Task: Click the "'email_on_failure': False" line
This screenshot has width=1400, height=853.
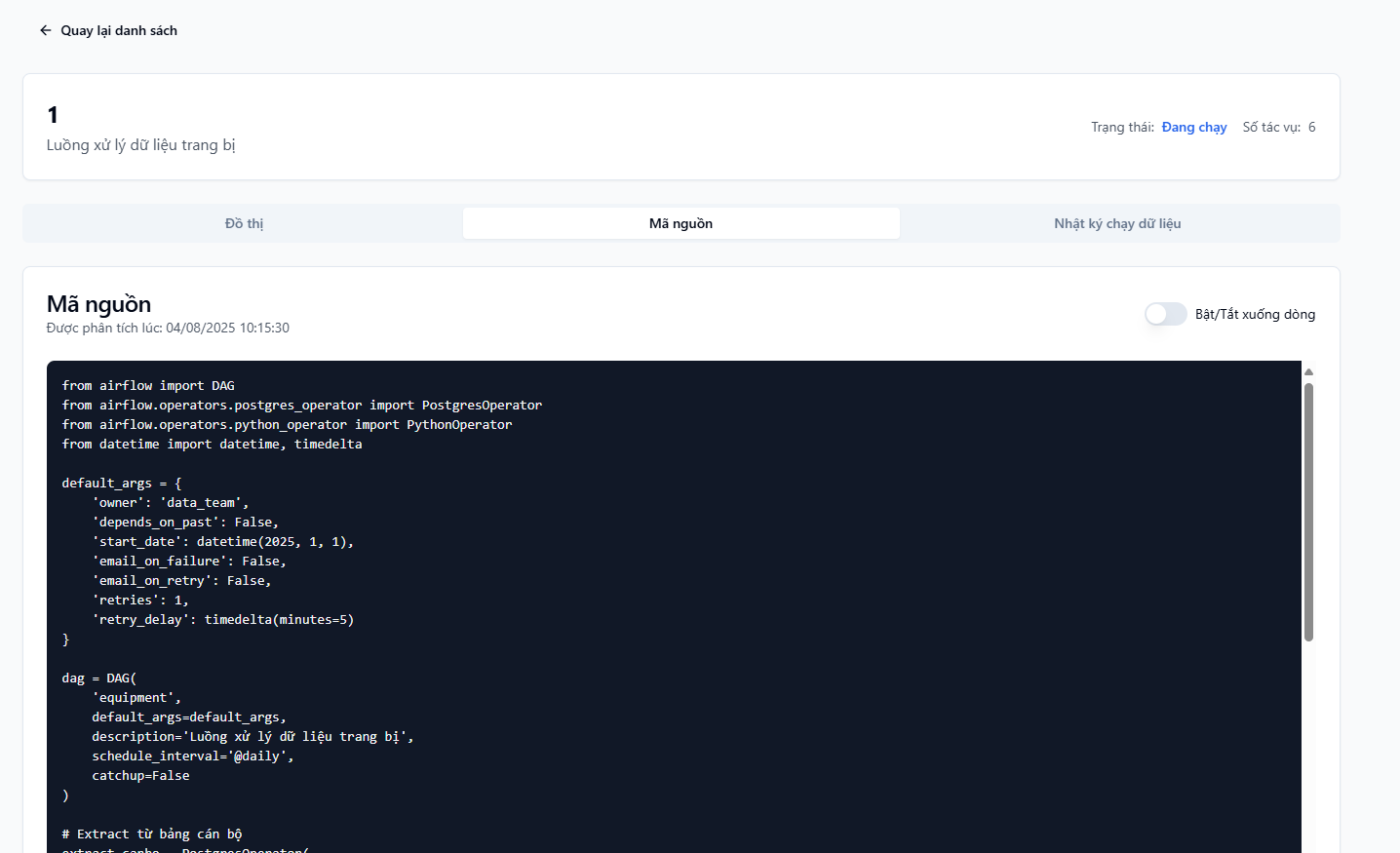Action: tap(189, 562)
